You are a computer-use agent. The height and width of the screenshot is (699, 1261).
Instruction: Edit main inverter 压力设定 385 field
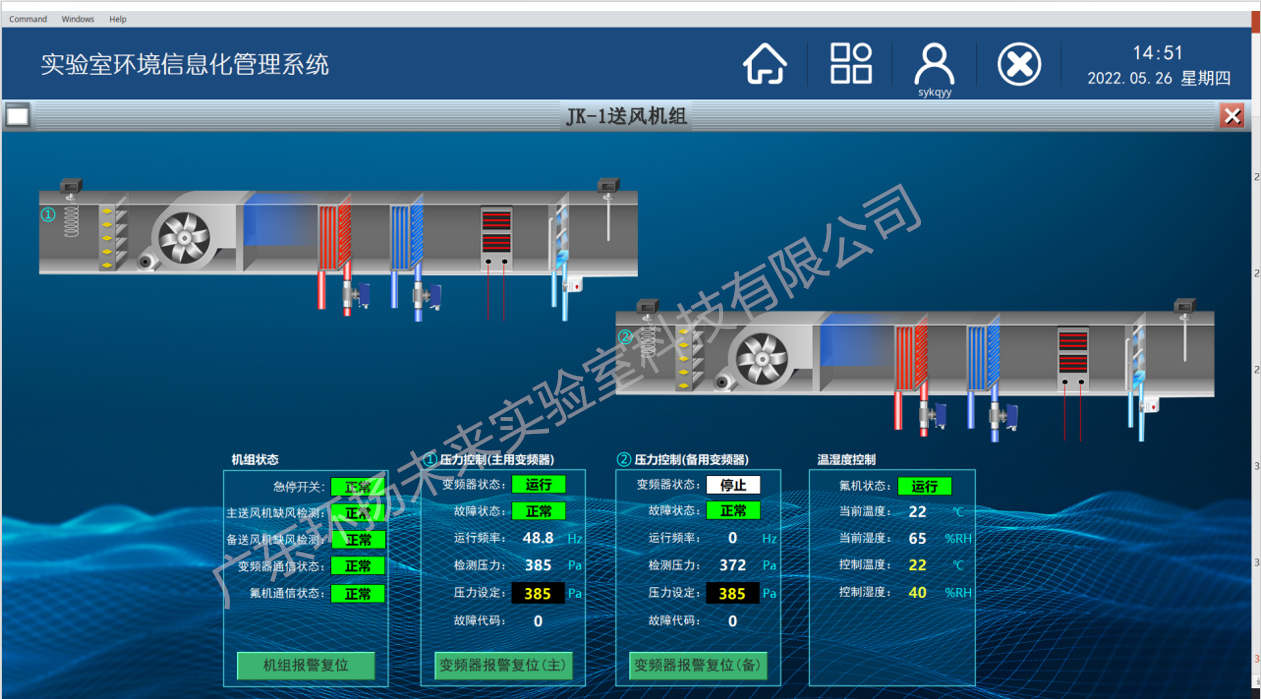(x=538, y=593)
